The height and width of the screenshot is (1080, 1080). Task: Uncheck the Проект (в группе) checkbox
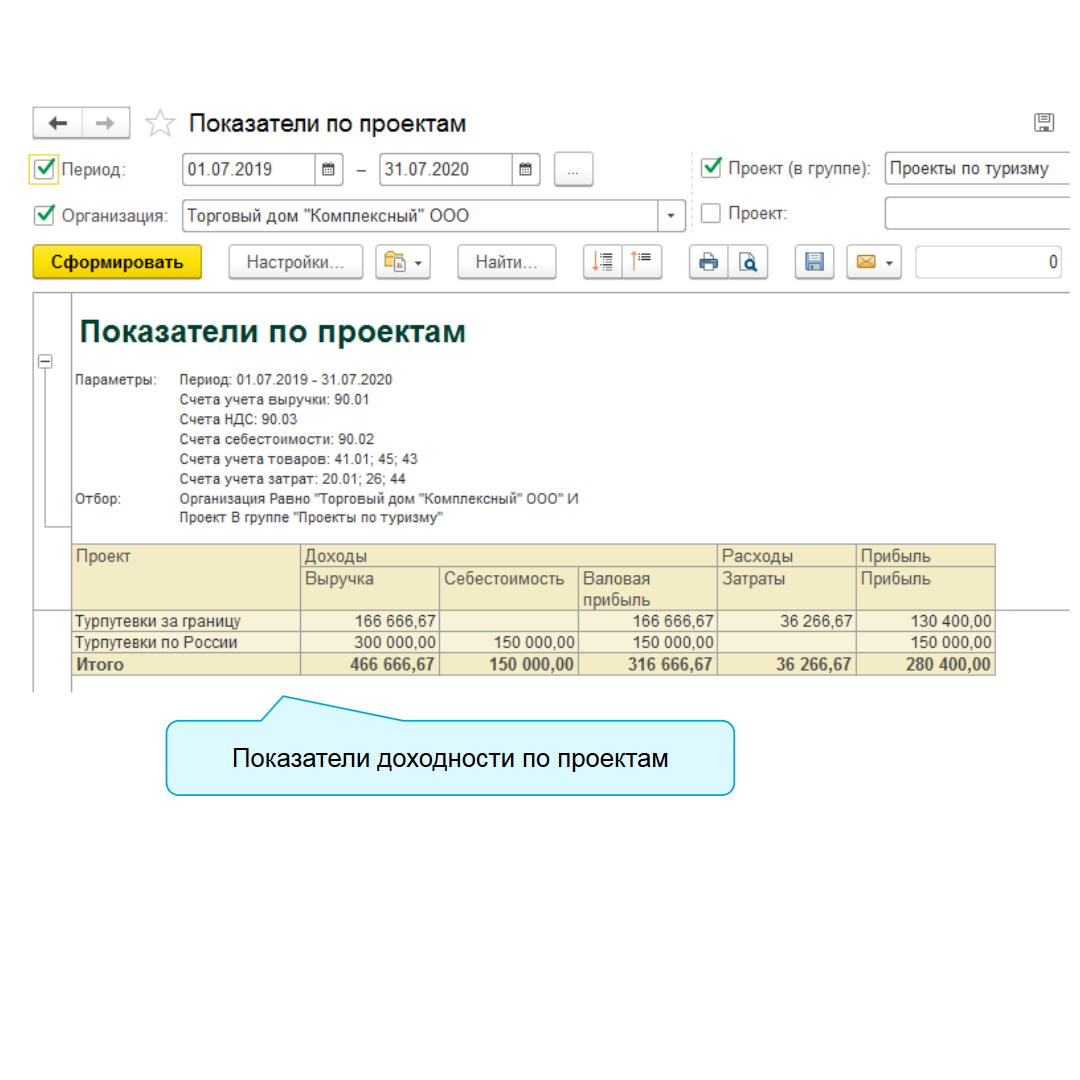[711, 167]
